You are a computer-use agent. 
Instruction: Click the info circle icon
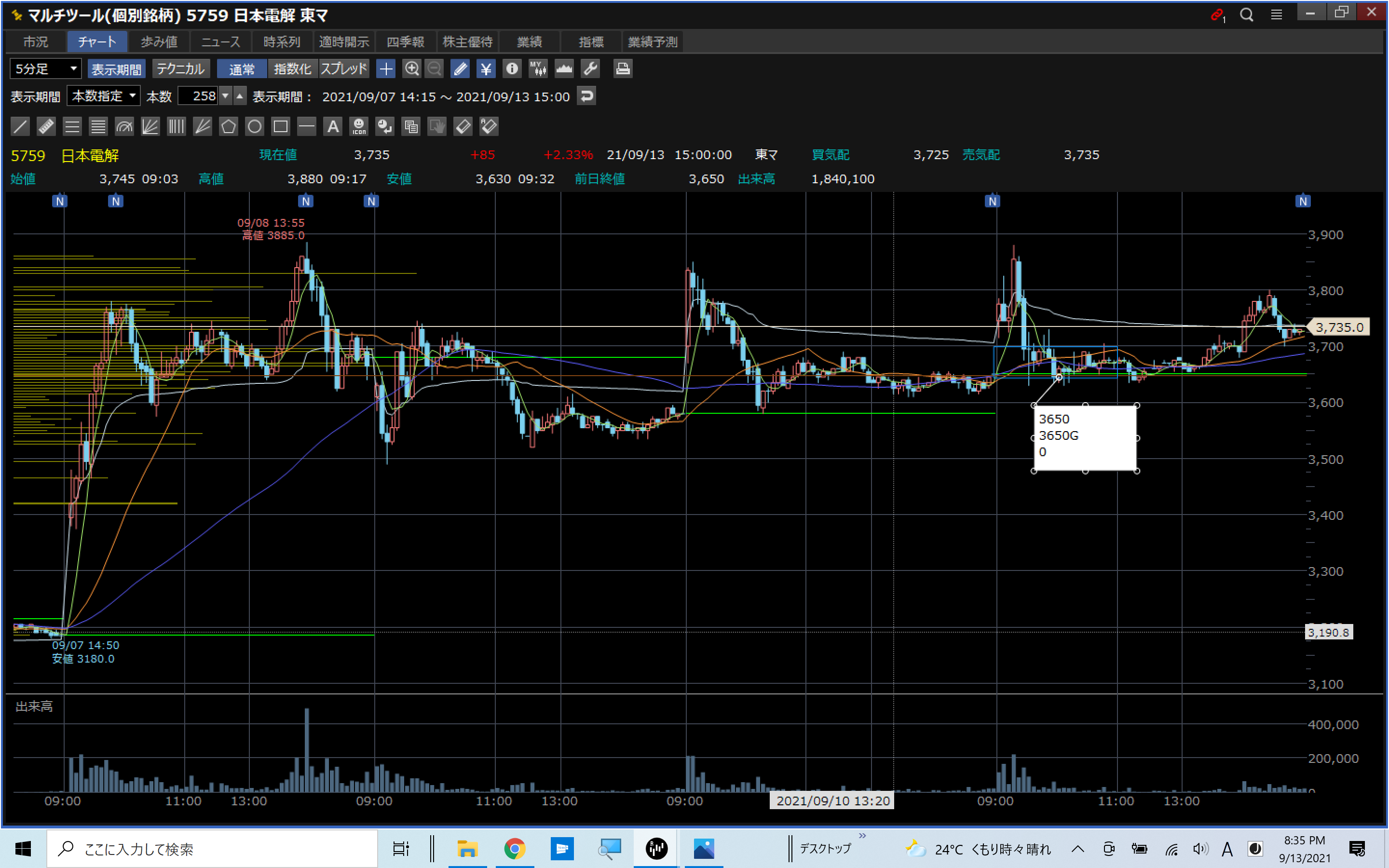click(x=511, y=69)
